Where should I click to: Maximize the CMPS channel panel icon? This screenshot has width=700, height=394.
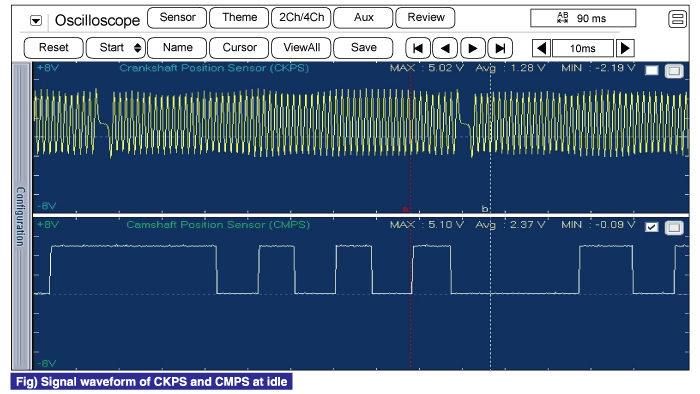coord(674,228)
